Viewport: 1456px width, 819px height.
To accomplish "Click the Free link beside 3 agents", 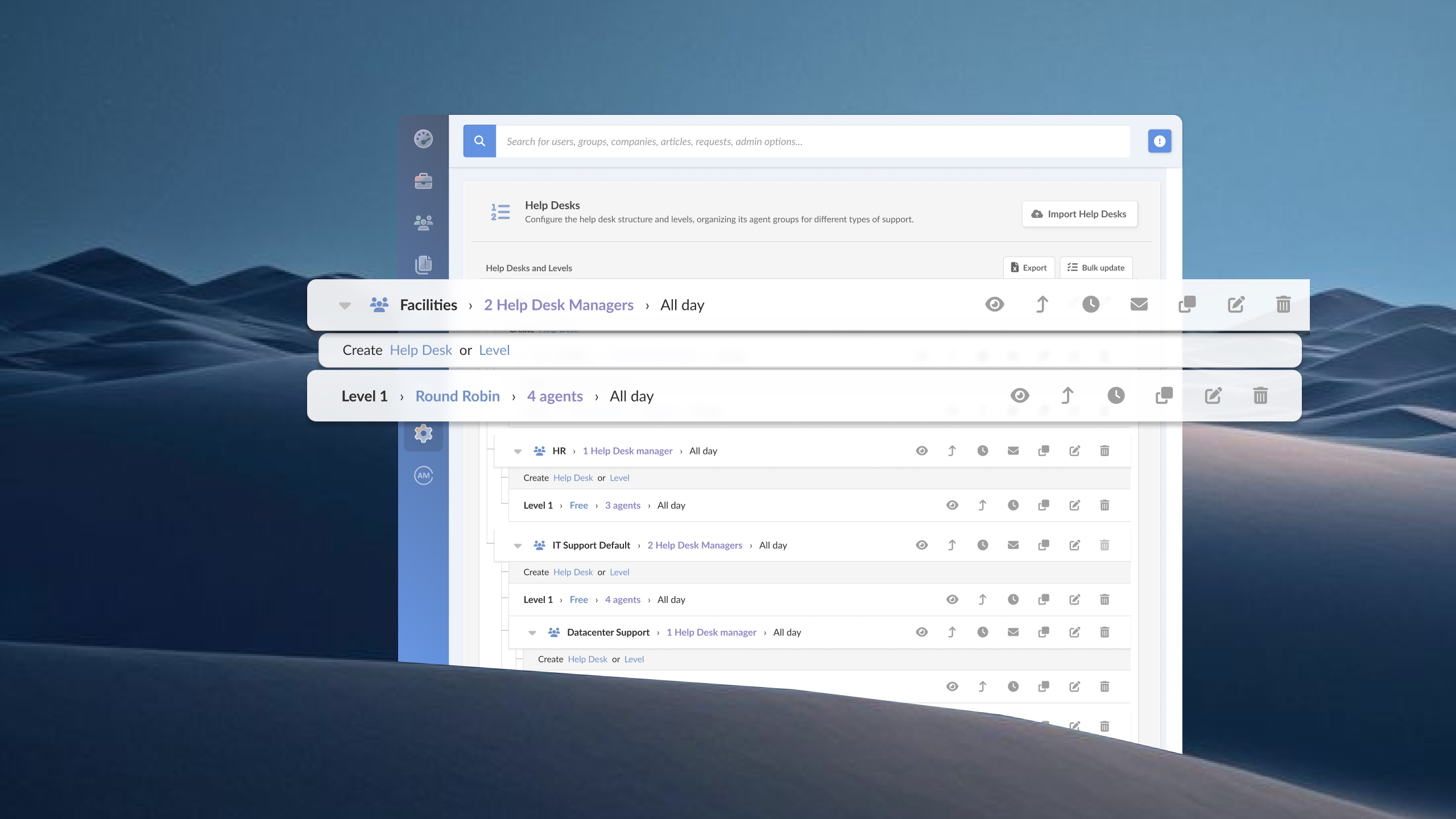I will (x=578, y=505).
